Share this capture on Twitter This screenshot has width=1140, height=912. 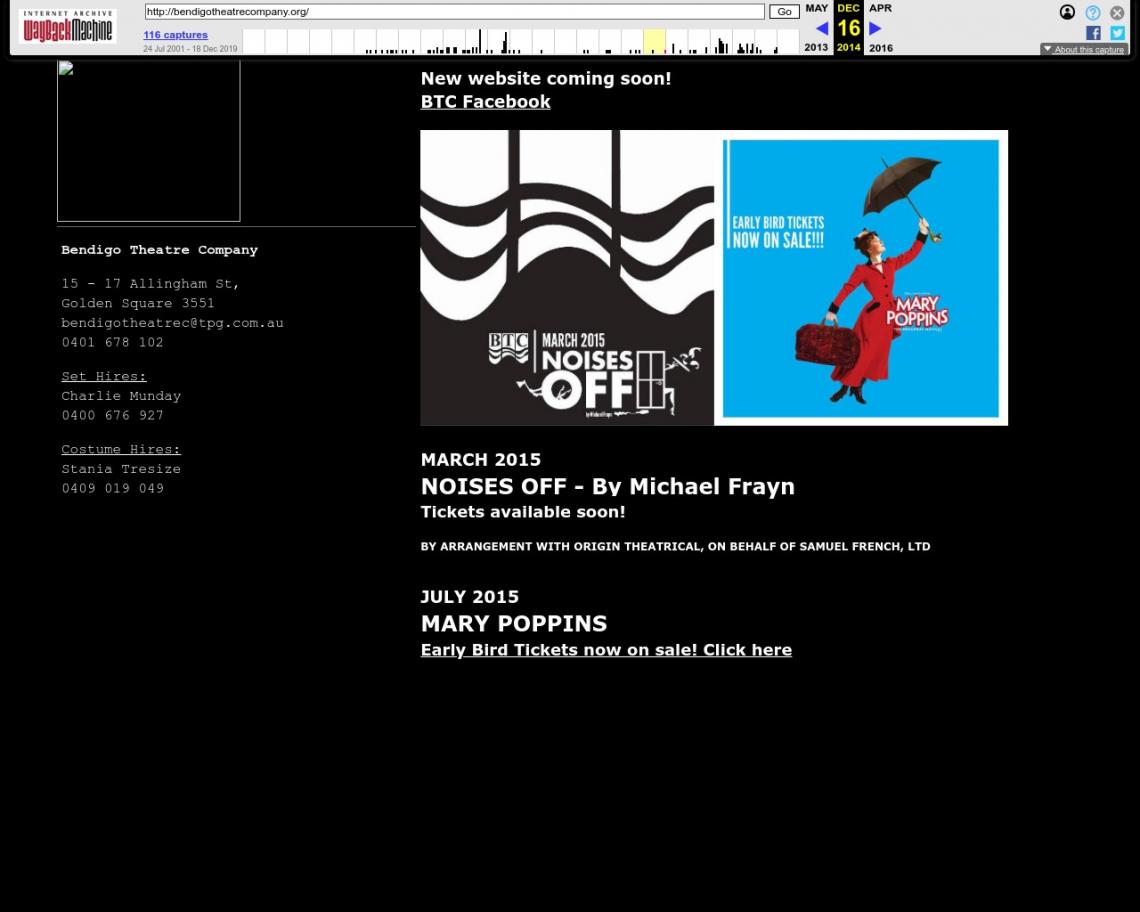tap(1117, 33)
